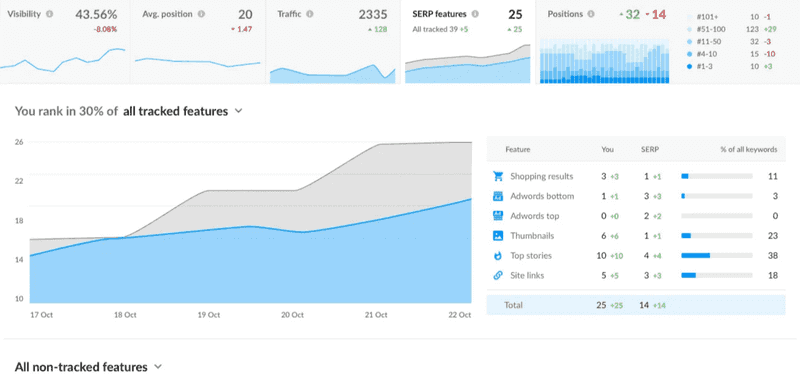Viewport: 800px width, 375px height.
Task: Click the Total row label
Action: tap(513, 305)
